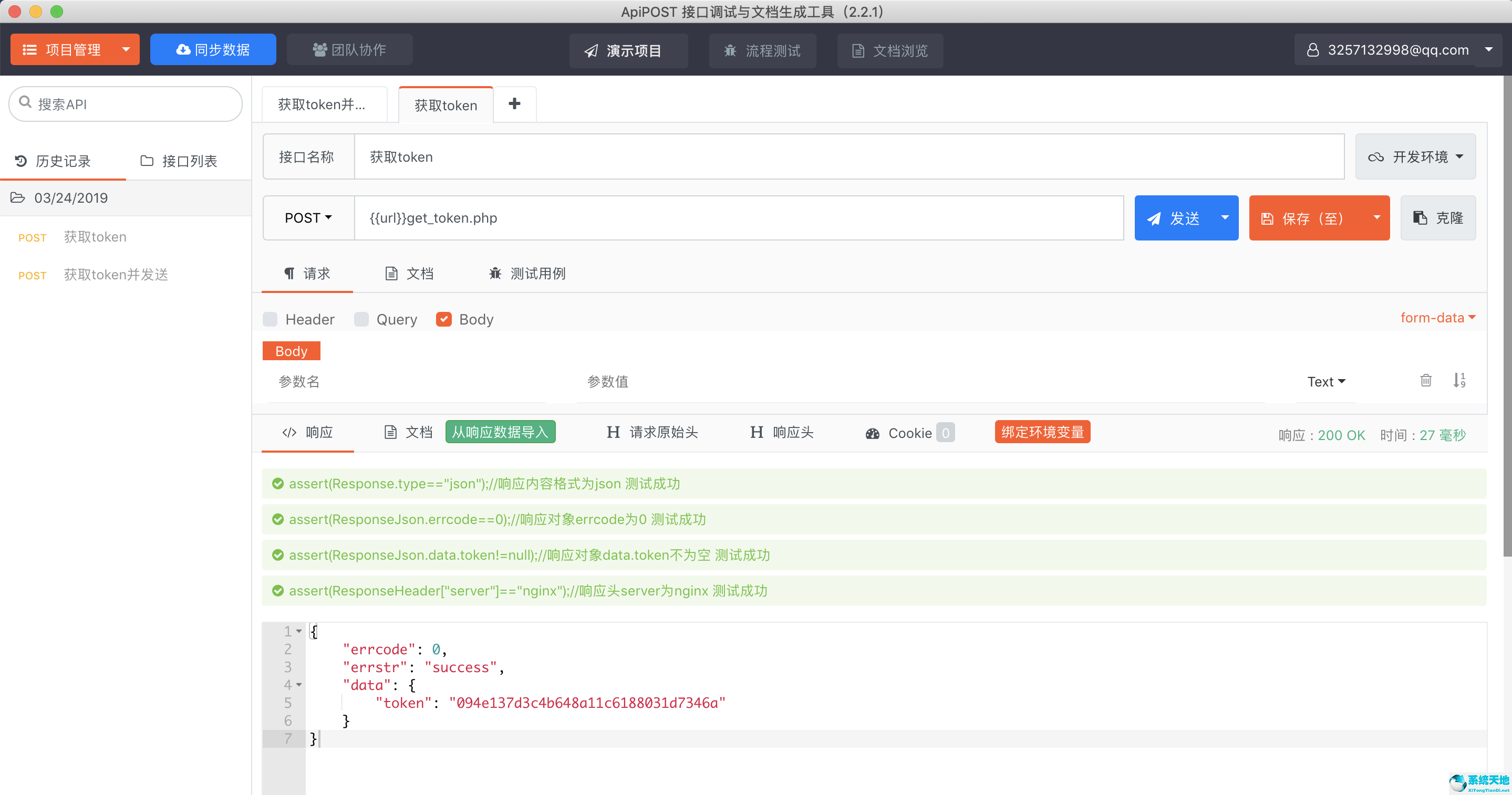Expand the 发送 button dropdown arrow
The image size is (1512, 795).
coord(1225,218)
